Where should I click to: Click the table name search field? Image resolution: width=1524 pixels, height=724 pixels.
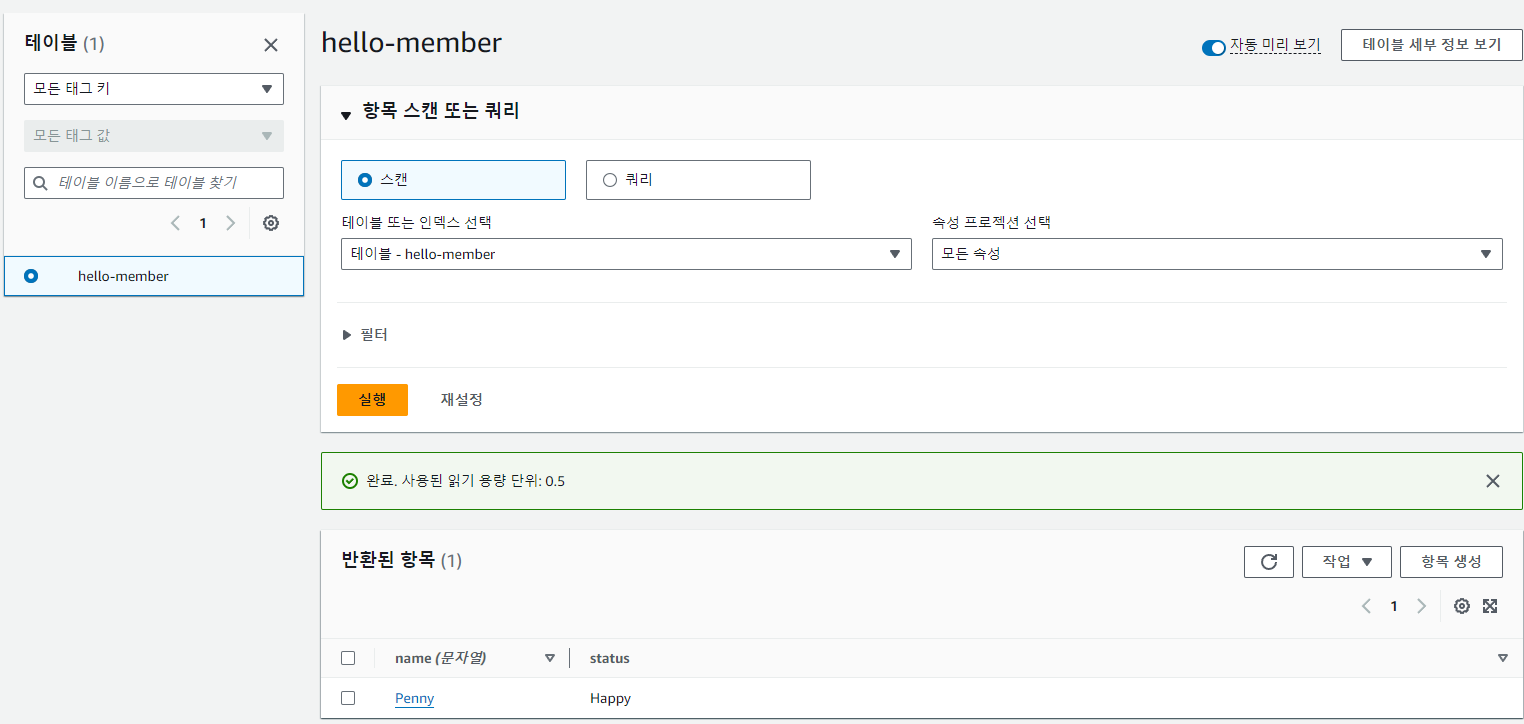pos(154,183)
